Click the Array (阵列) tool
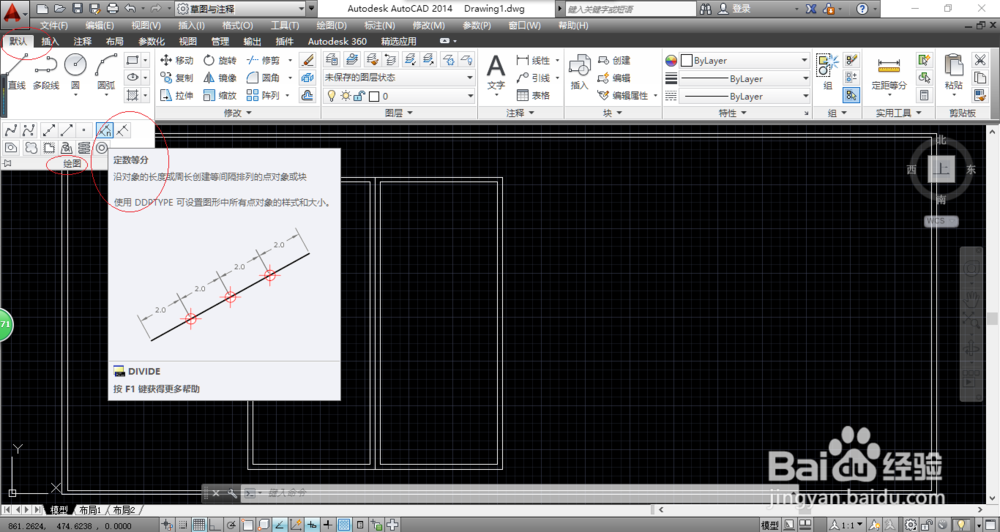1000x532 pixels. tap(263, 96)
